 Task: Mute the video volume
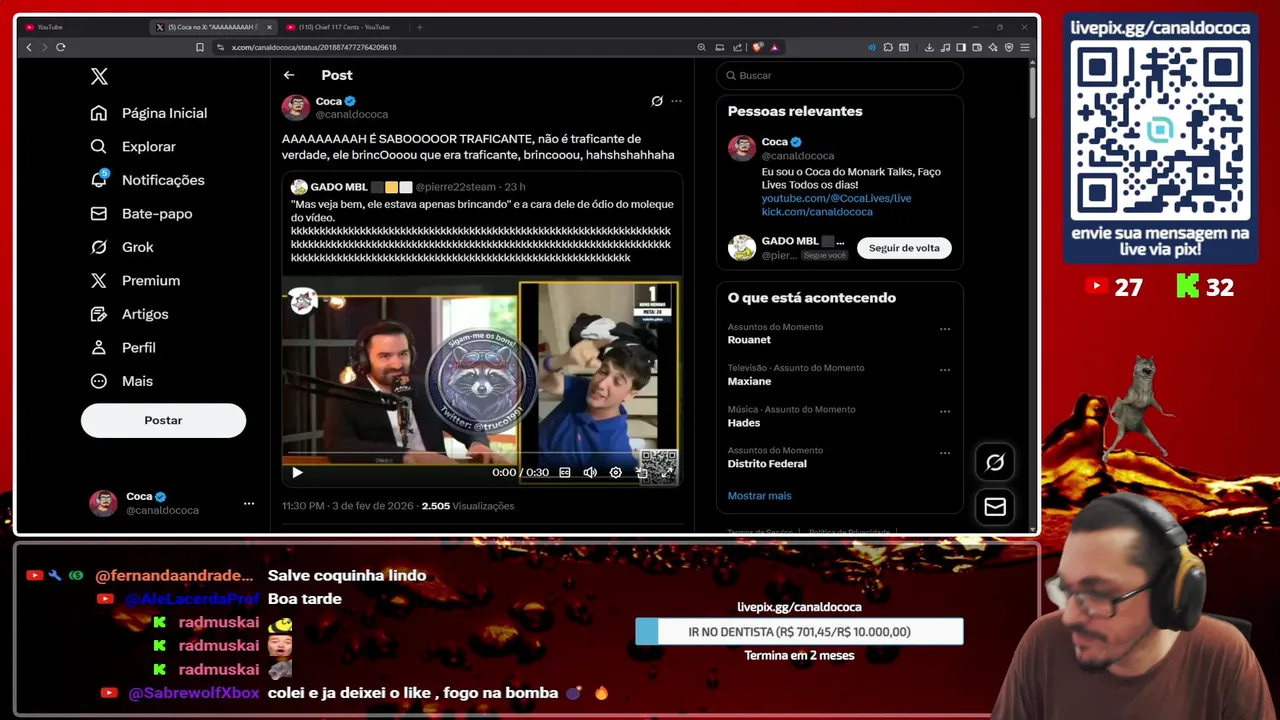click(590, 472)
